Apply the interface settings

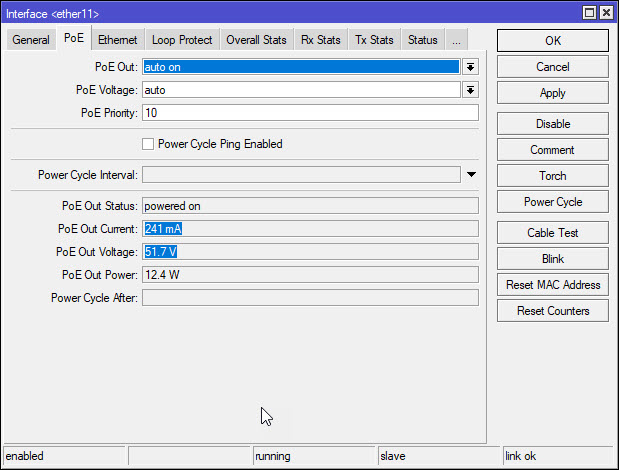click(x=553, y=93)
